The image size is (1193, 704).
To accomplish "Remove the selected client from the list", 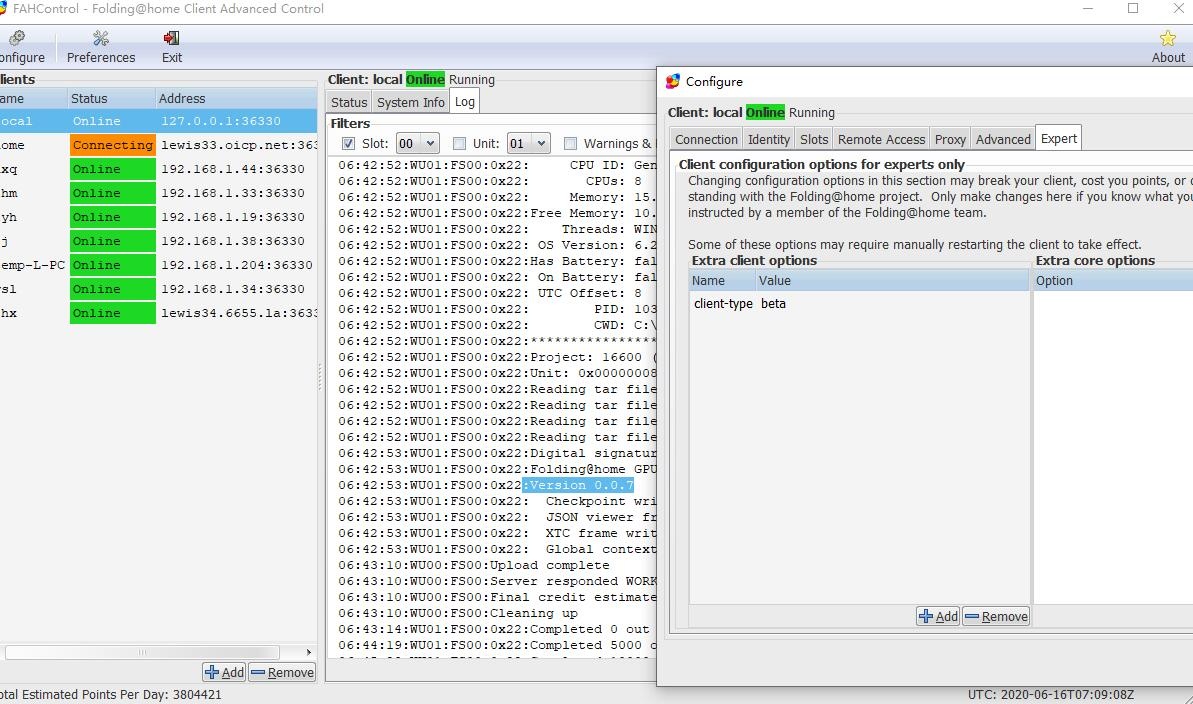I will (x=282, y=672).
